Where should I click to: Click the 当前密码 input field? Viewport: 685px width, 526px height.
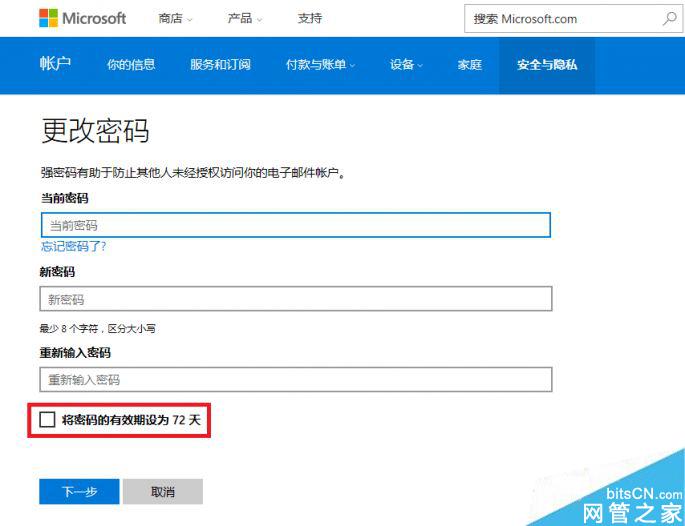click(296, 225)
